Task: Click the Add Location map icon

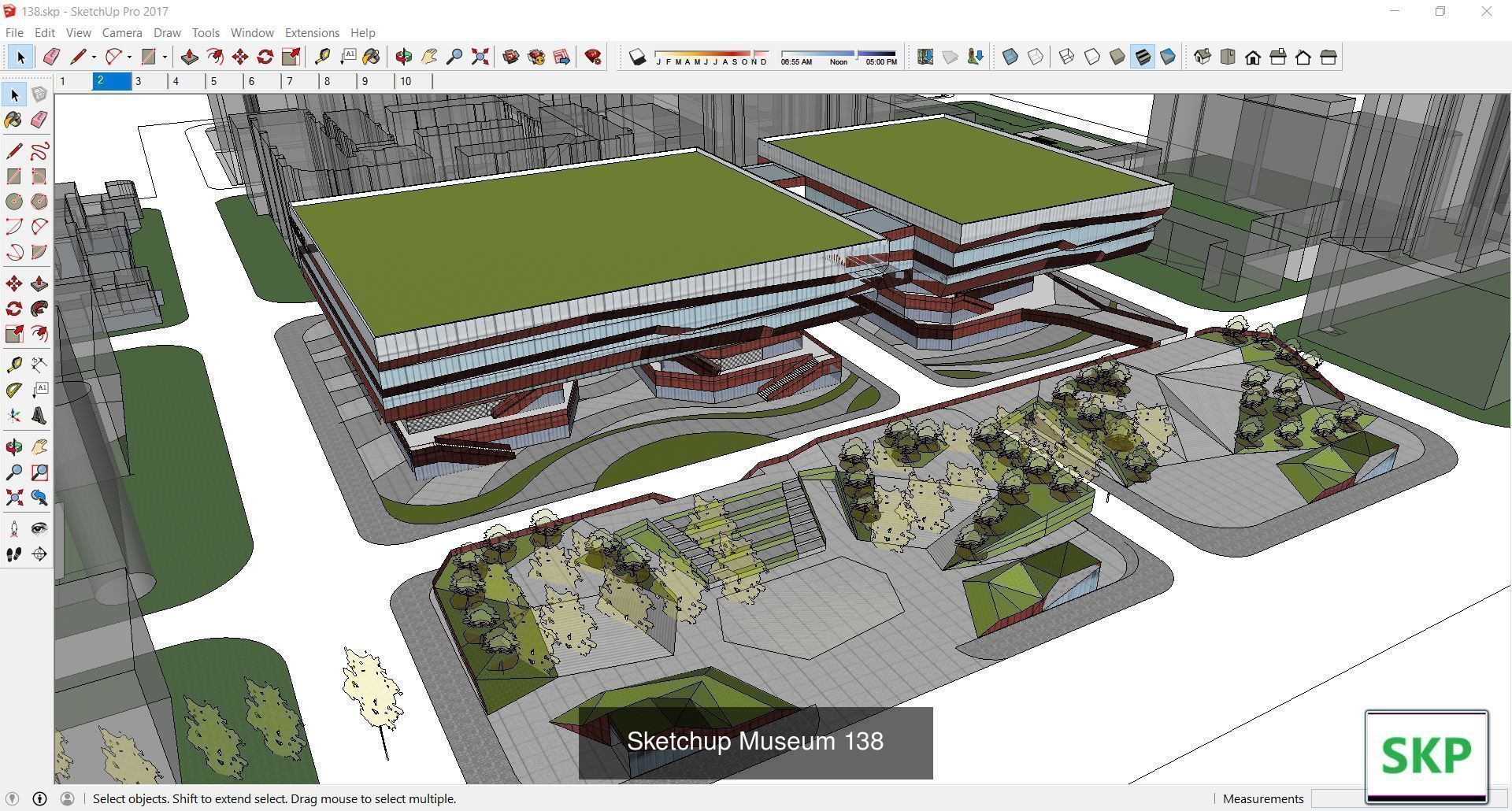Action: tap(925, 57)
